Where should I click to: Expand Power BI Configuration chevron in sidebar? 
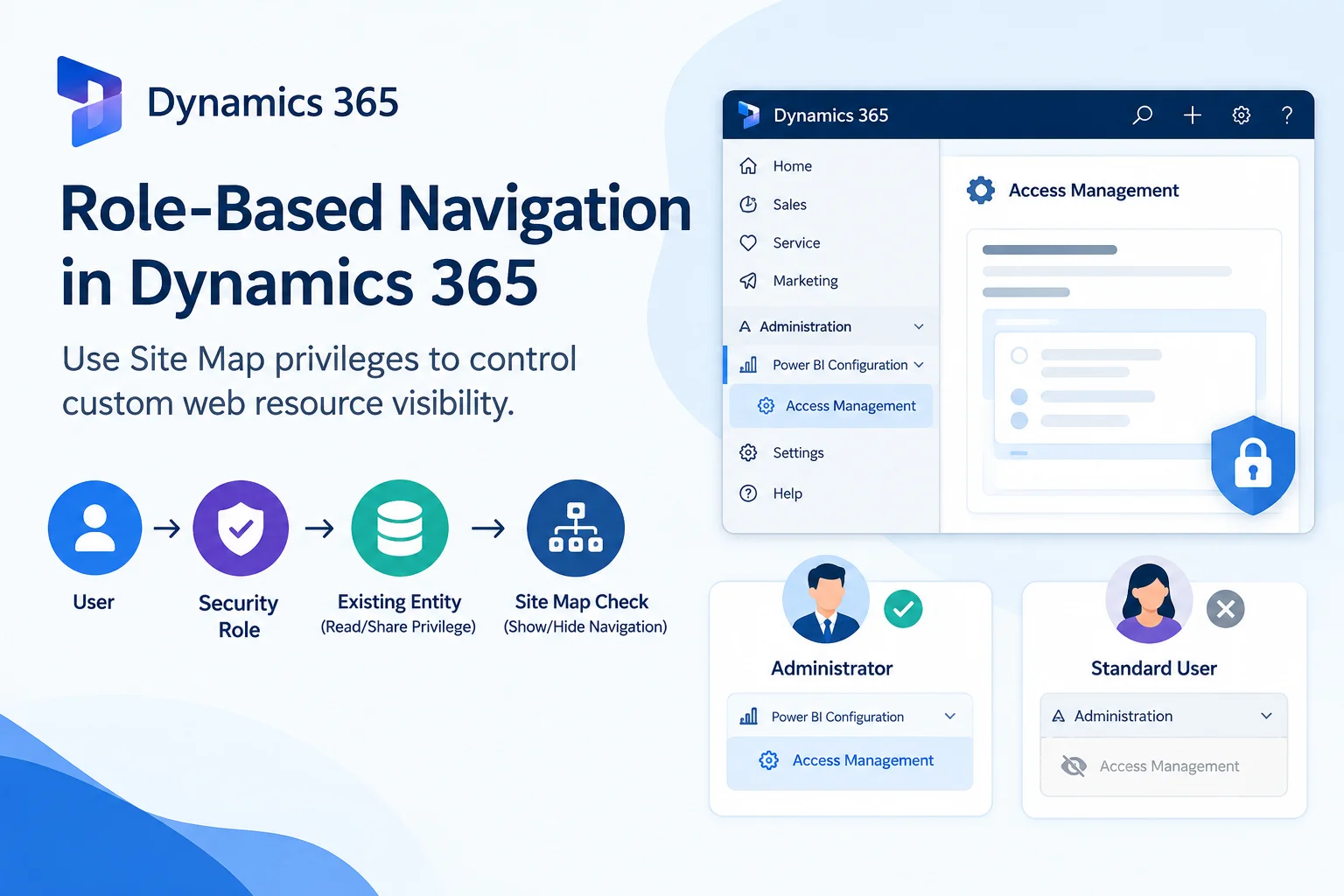click(919, 365)
